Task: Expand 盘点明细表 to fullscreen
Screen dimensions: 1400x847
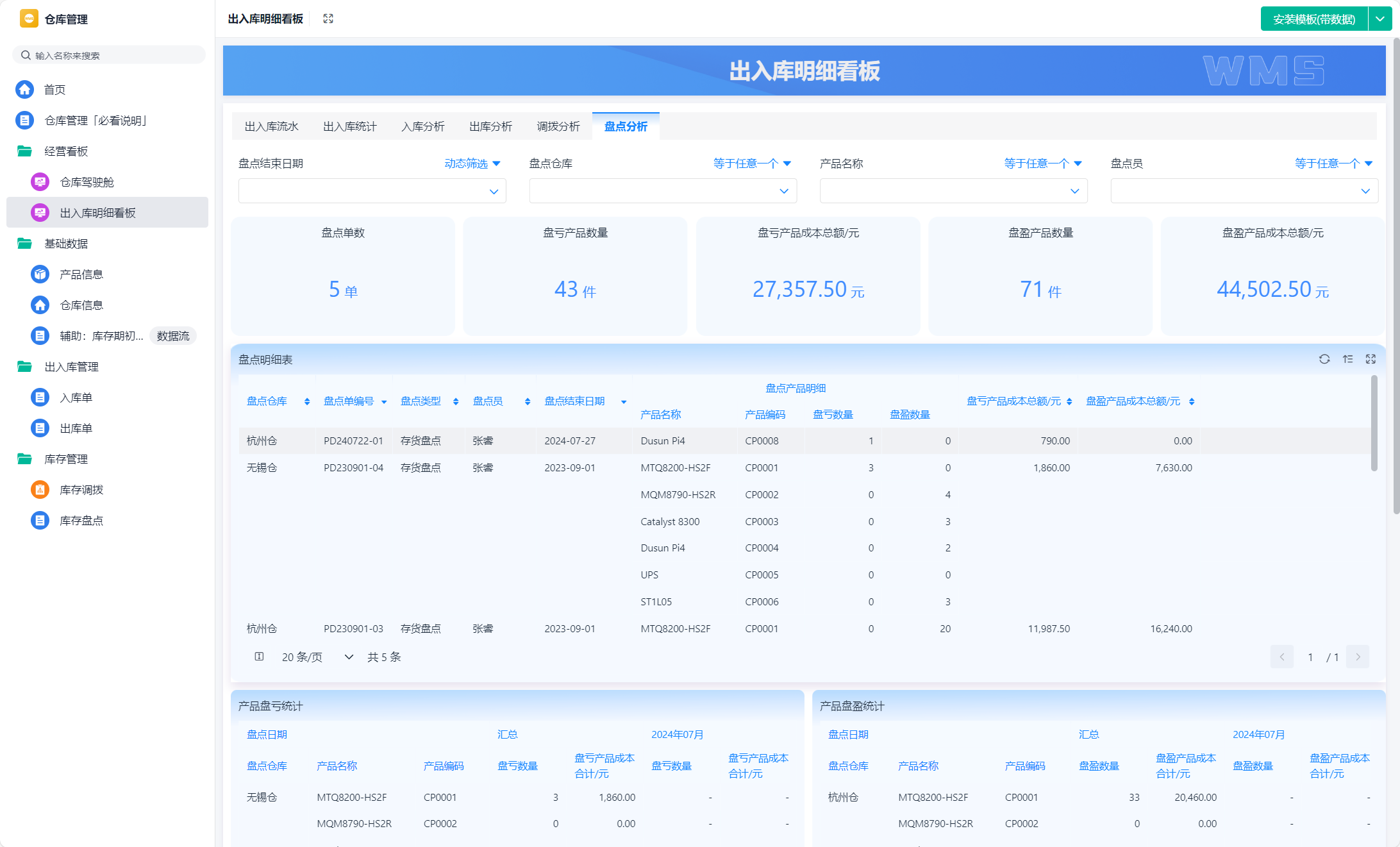Action: [x=1371, y=359]
